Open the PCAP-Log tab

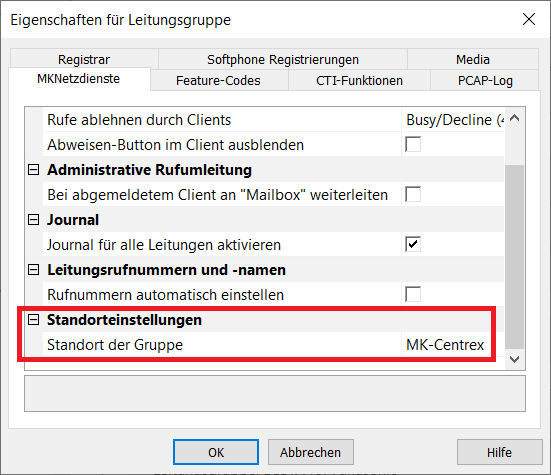point(485,80)
